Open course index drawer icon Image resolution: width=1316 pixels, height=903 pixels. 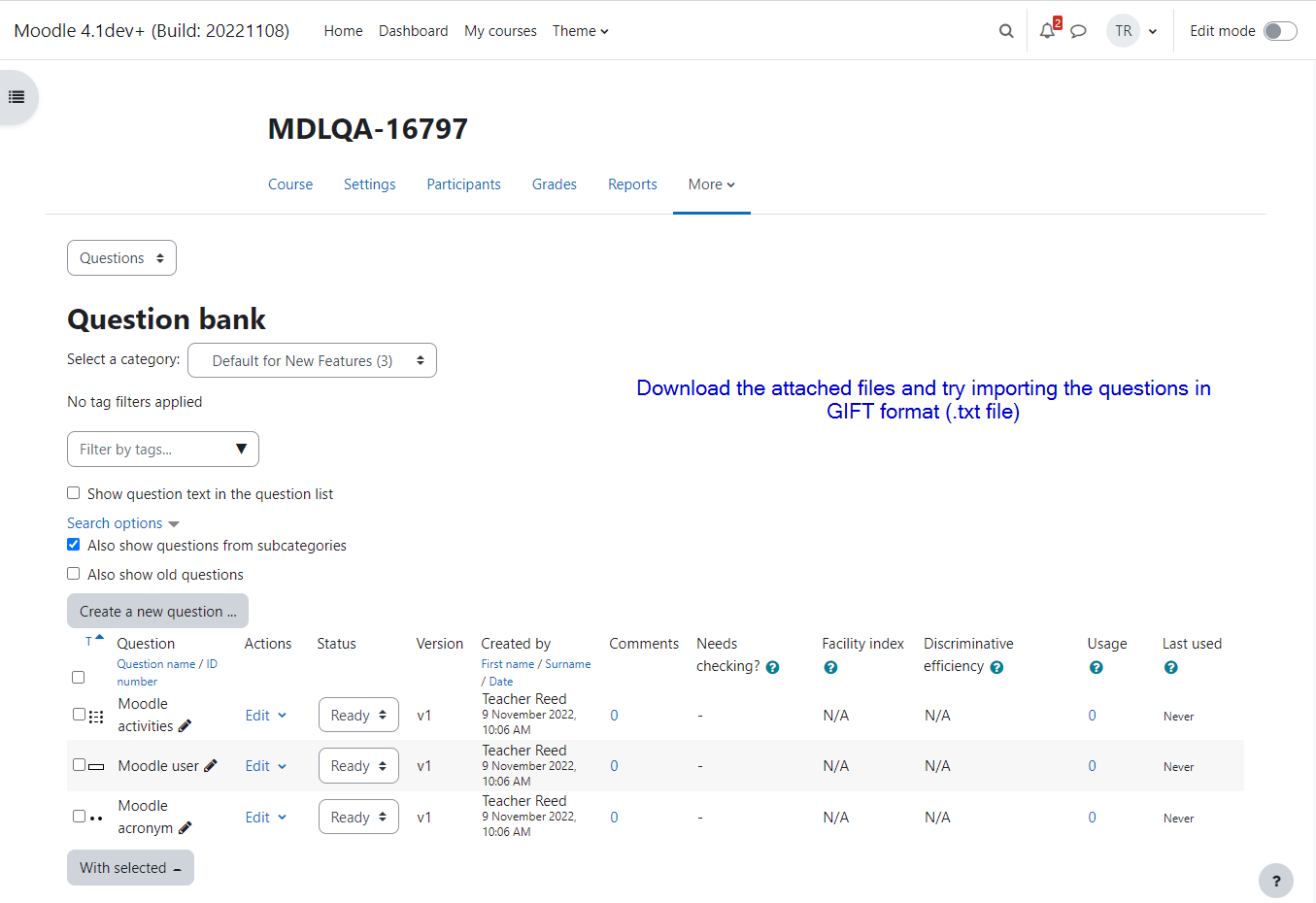17,97
